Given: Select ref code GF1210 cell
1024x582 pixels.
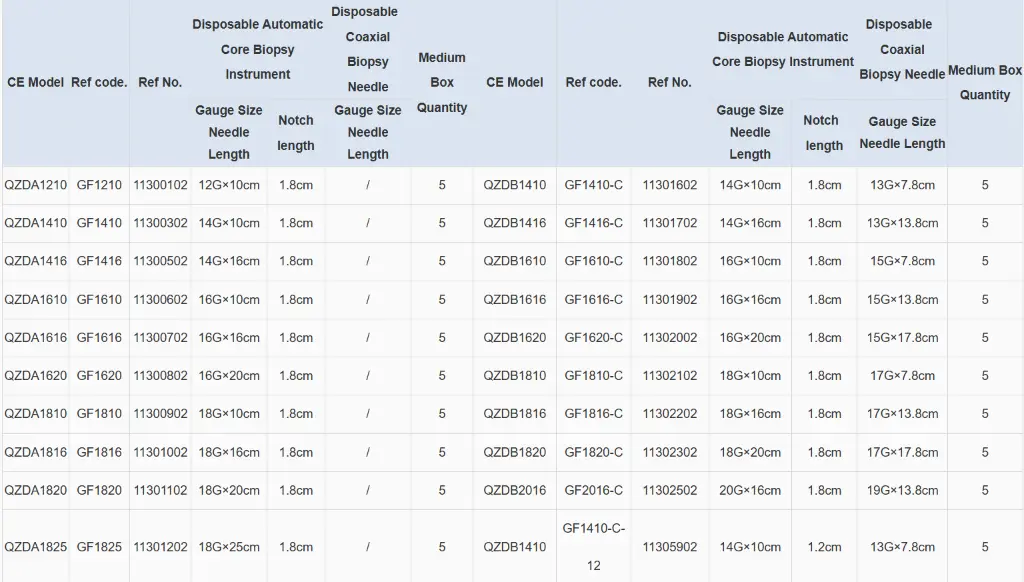Looking at the screenshot, I should 99,185.
